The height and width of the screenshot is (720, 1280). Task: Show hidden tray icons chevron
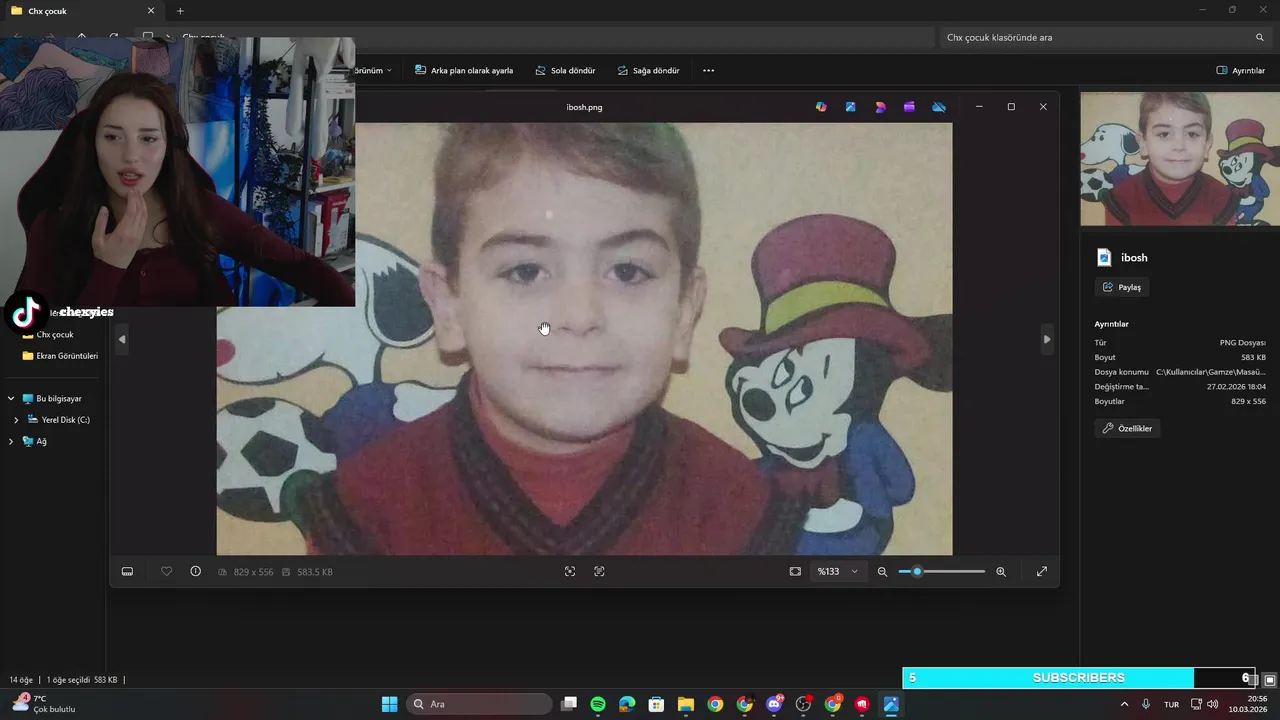click(1124, 704)
